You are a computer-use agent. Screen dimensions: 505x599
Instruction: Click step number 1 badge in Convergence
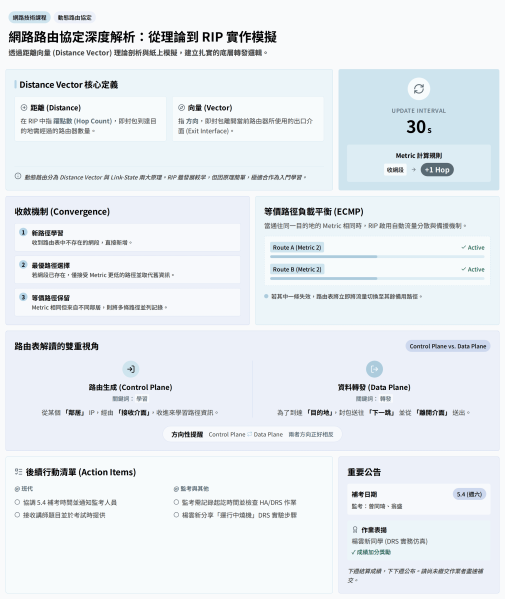coord(23,232)
